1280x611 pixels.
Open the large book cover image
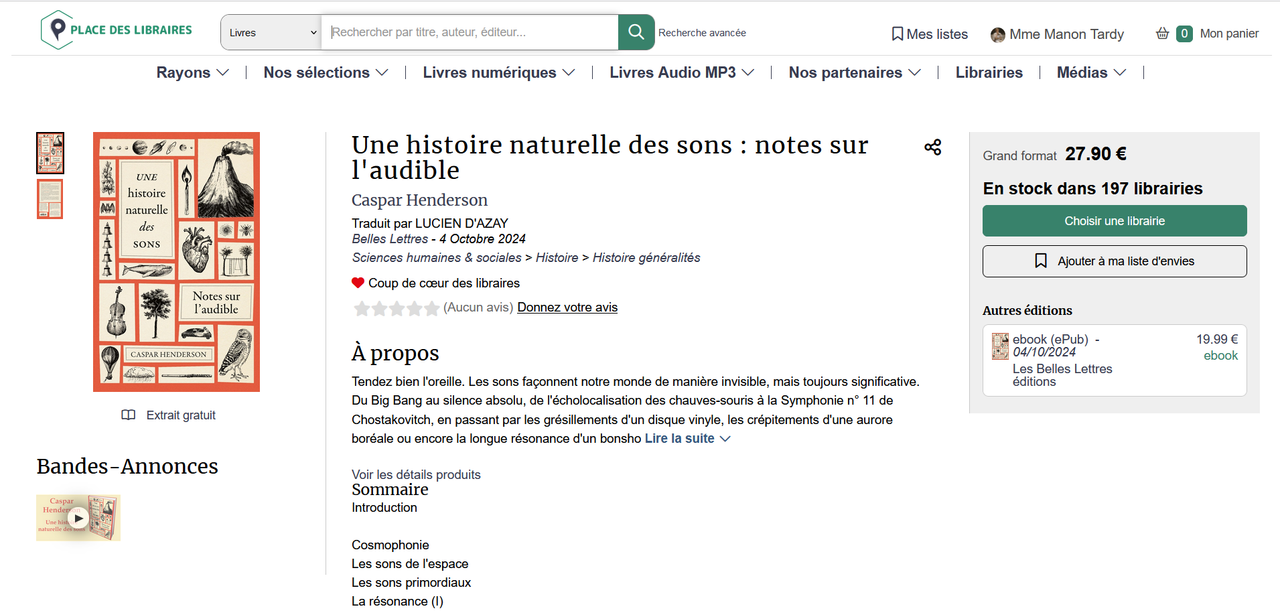point(176,262)
